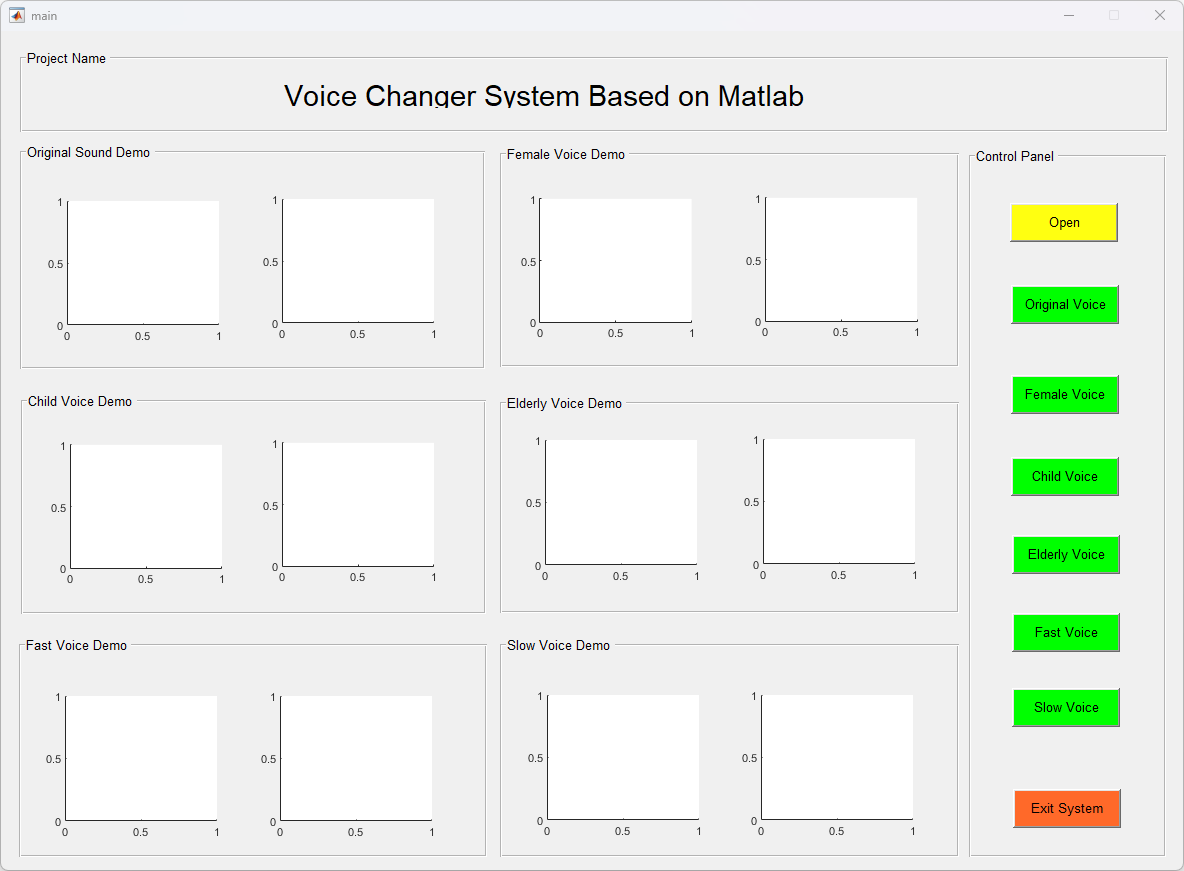Image resolution: width=1184 pixels, height=871 pixels.
Task: Click right plot in Elderly Voice Demo
Action: tap(839, 501)
